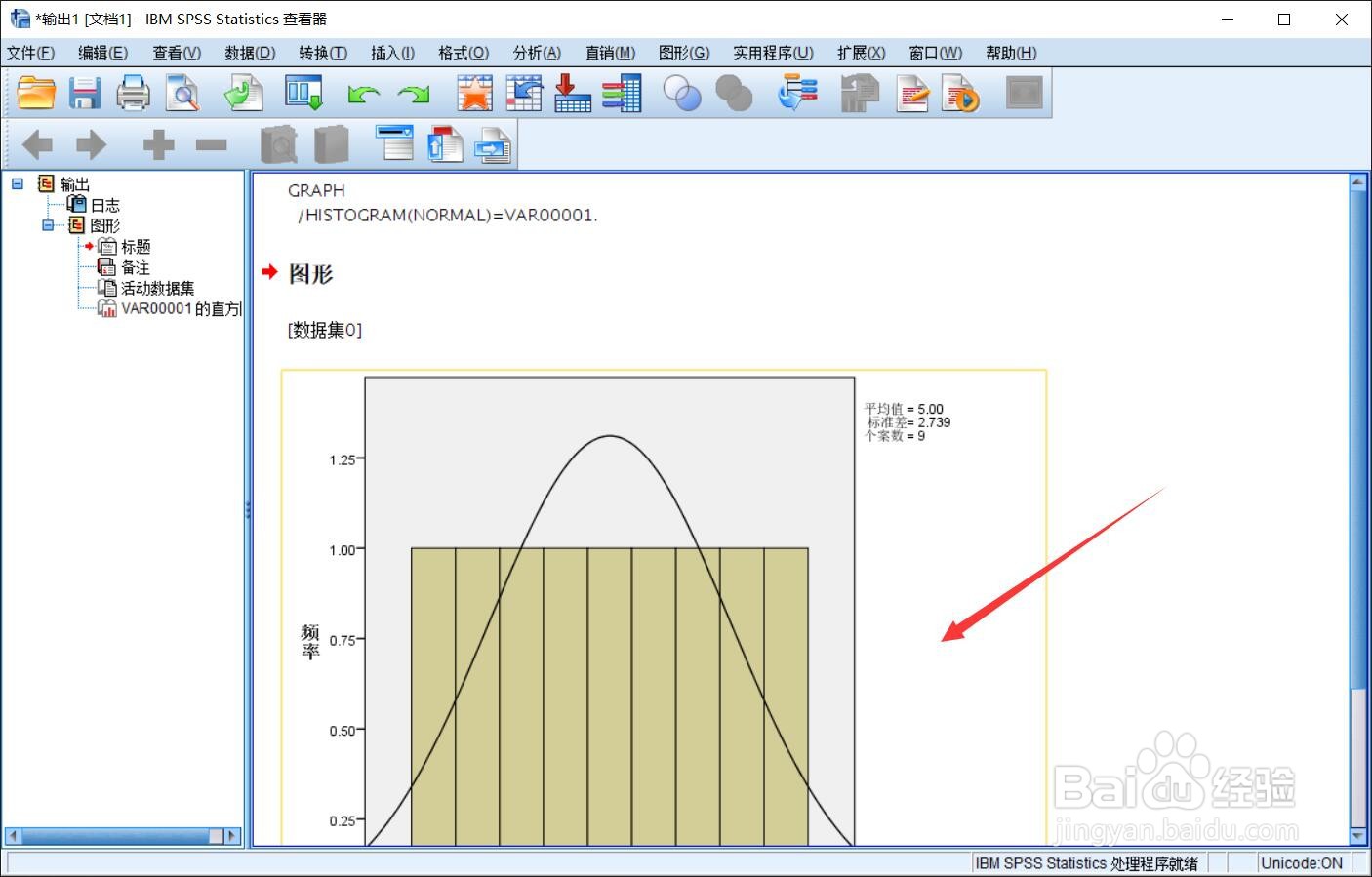Click the Demote right arrow icon
1372x877 pixels.
pyautogui.click(x=91, y=145)
